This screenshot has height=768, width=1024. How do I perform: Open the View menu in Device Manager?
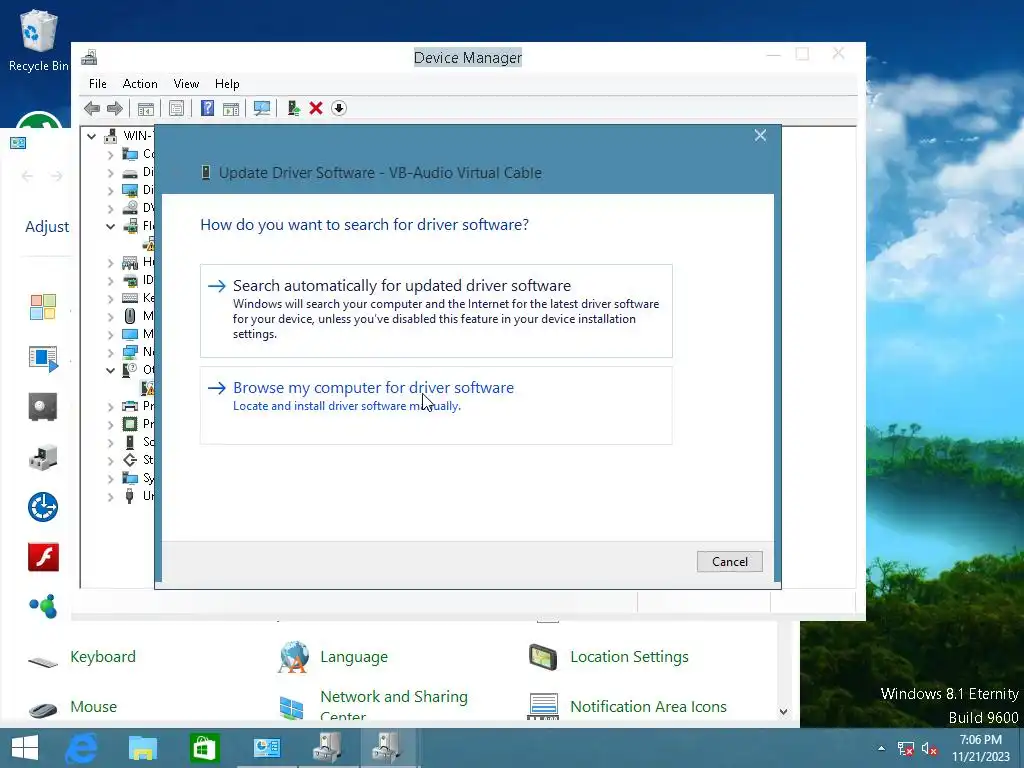(186, 84)
